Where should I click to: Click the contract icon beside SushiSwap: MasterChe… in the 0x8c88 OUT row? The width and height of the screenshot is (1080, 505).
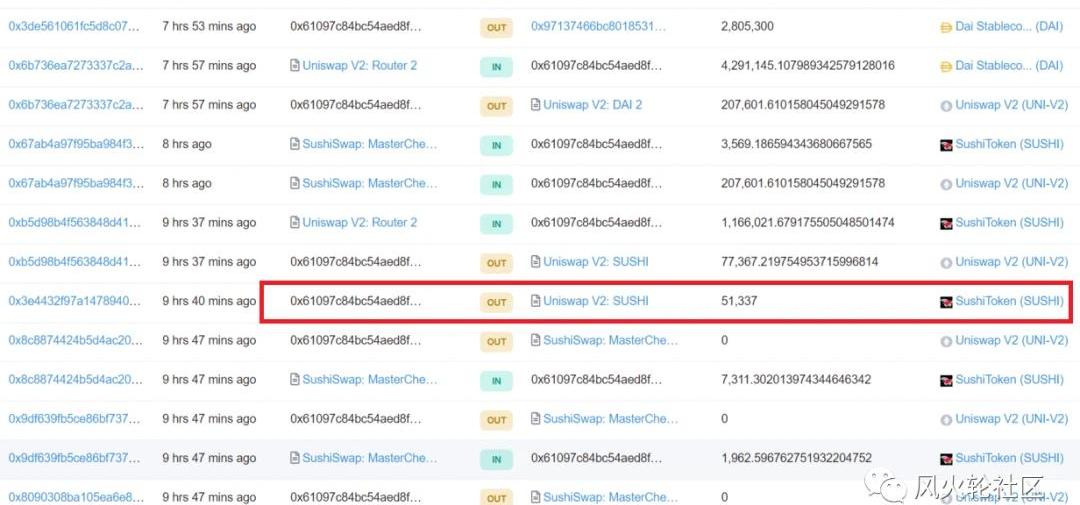click(x=536, y=341)
